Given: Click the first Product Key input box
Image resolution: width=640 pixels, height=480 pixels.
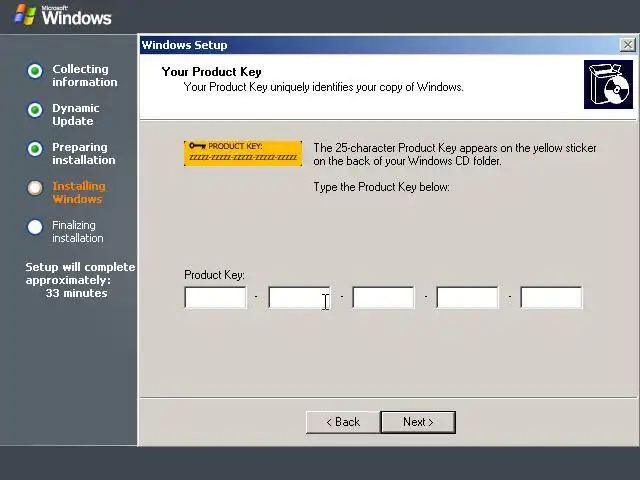Looking at the screenshot, I should pyautogui.click(x=216, y=298).
